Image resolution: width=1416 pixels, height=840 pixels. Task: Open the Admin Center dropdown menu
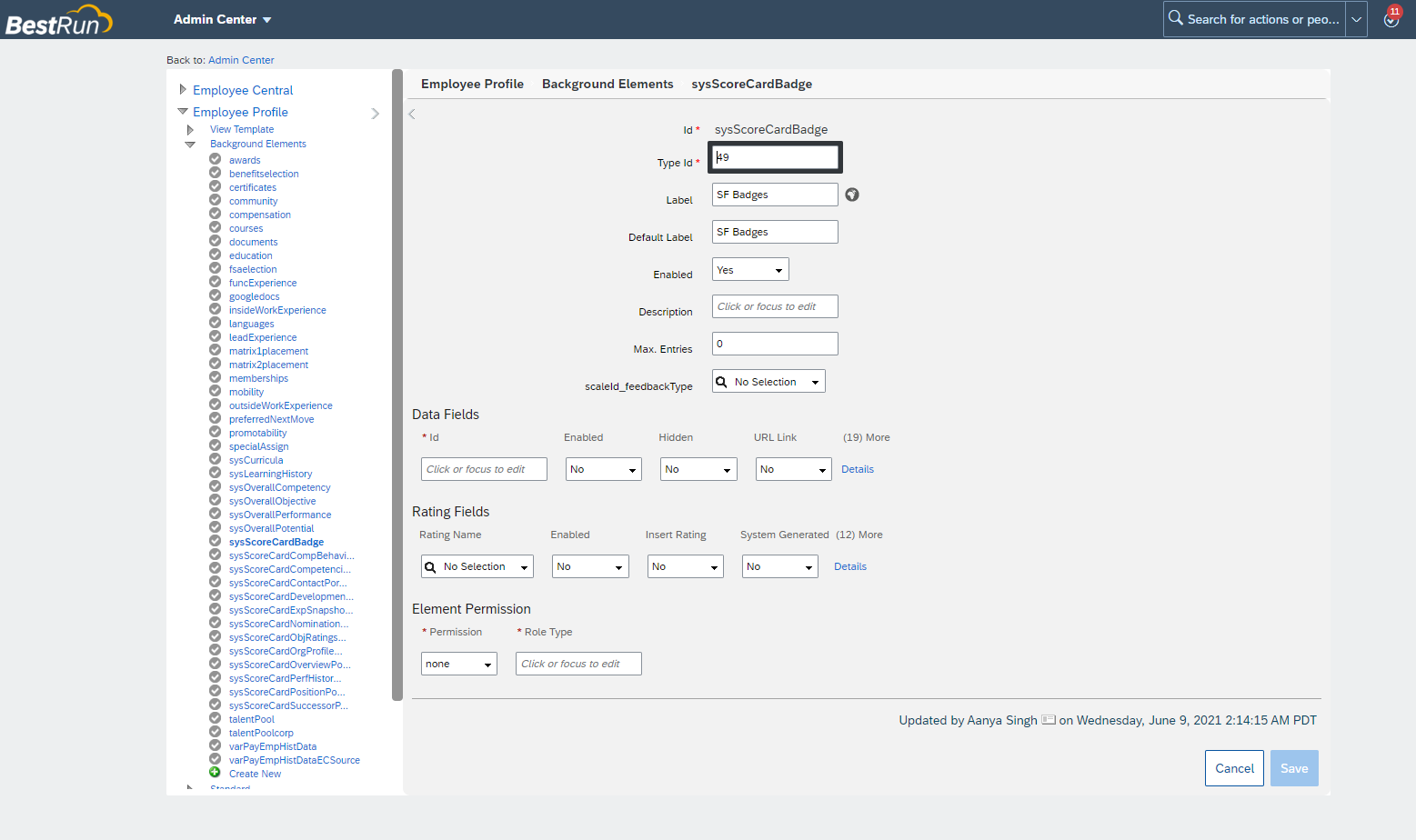pyautogui.click(x=222, y=19)
